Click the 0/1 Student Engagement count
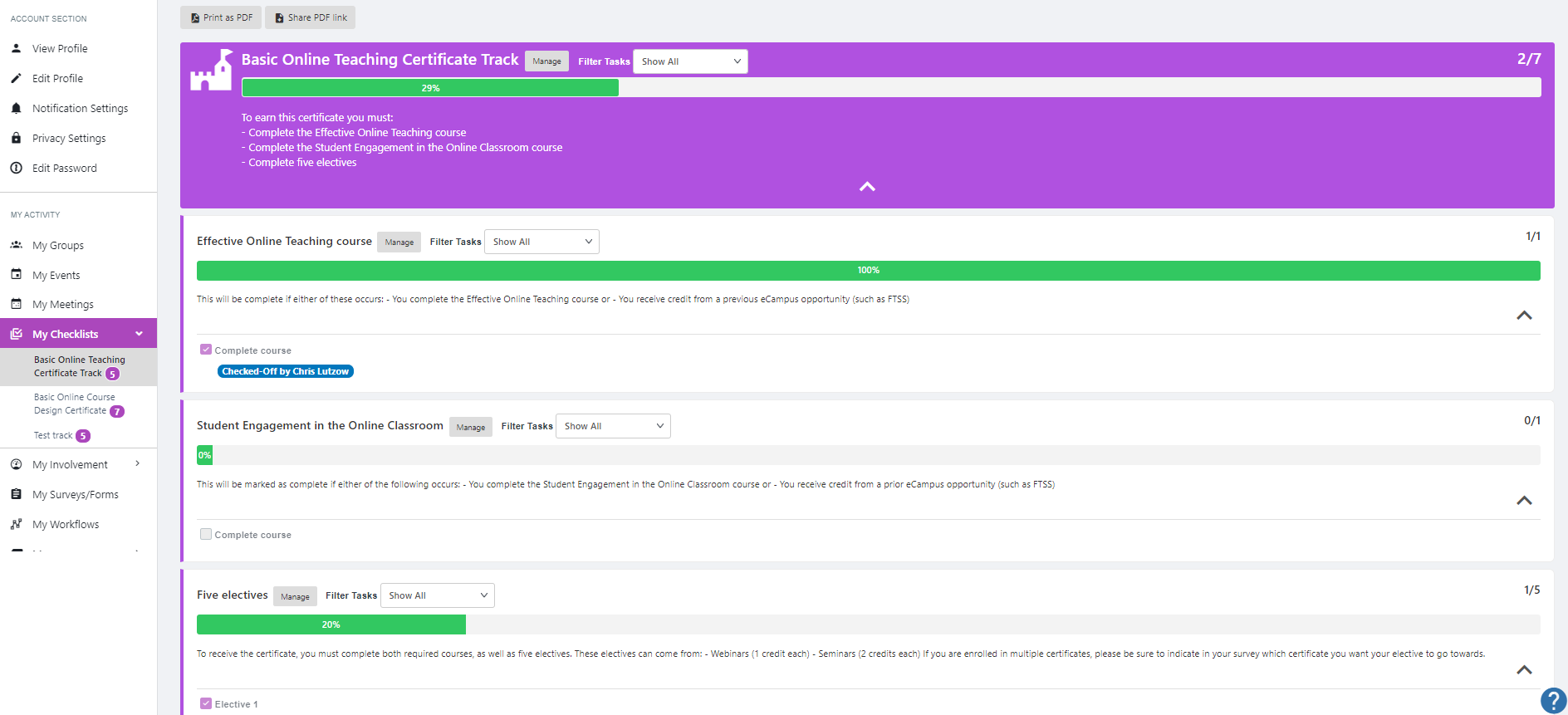 pyautogui.click(x=1532, y=420)
